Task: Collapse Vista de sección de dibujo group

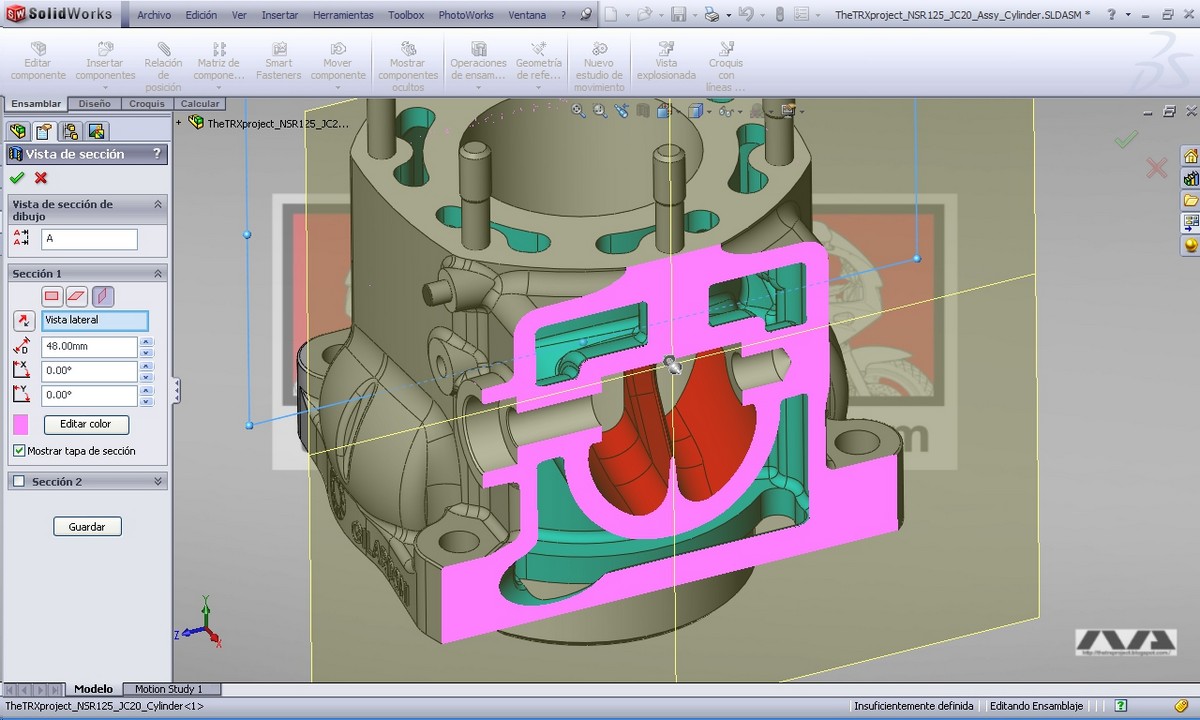Action: pyautogui.click(x=157, y=204)
